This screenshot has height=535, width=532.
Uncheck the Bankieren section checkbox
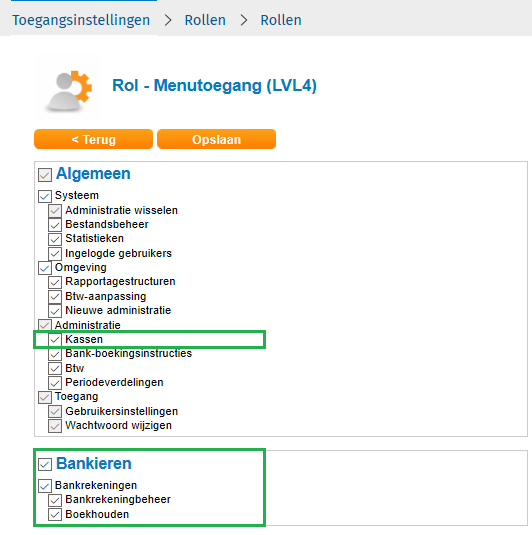click(x=45, y=464)
